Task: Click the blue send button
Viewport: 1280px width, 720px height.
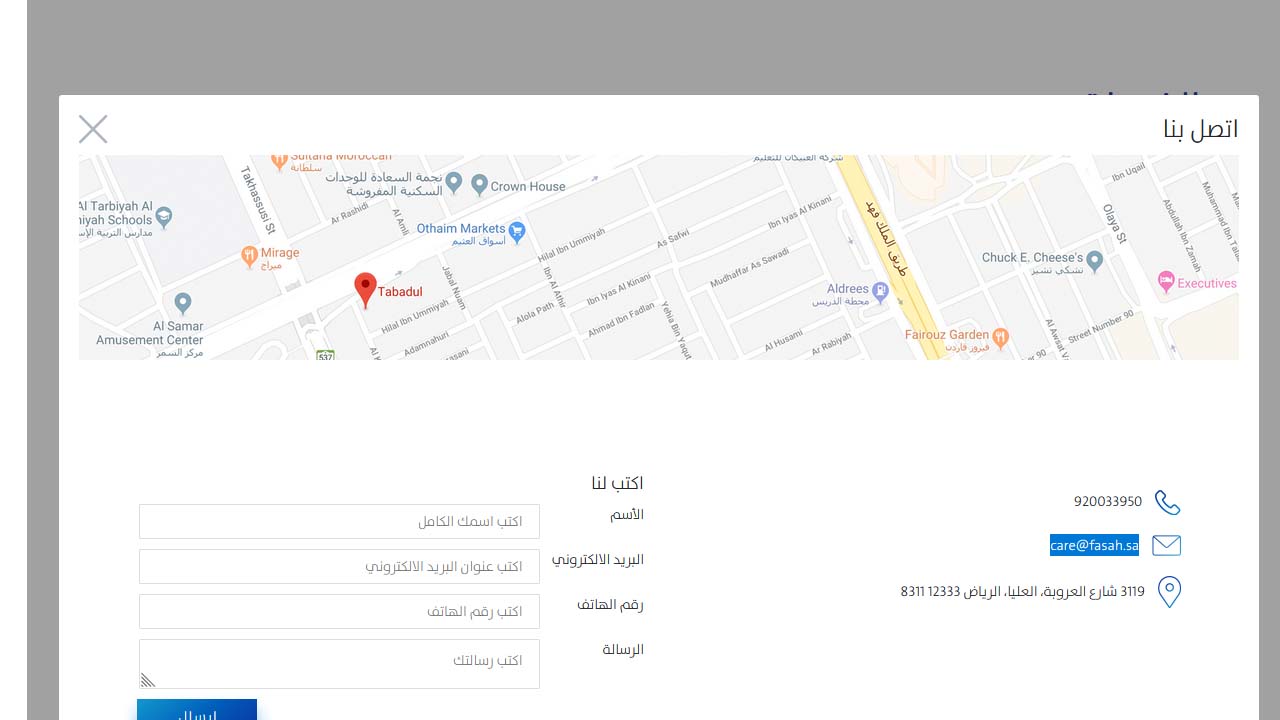Action: [x=197, y=709]
